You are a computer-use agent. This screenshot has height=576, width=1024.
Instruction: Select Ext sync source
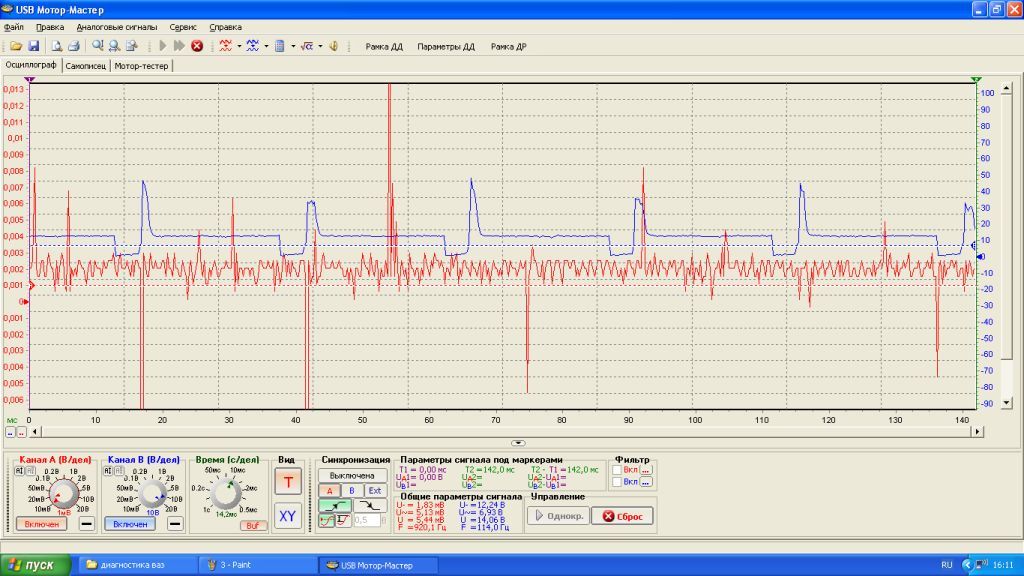coord(375,490)
